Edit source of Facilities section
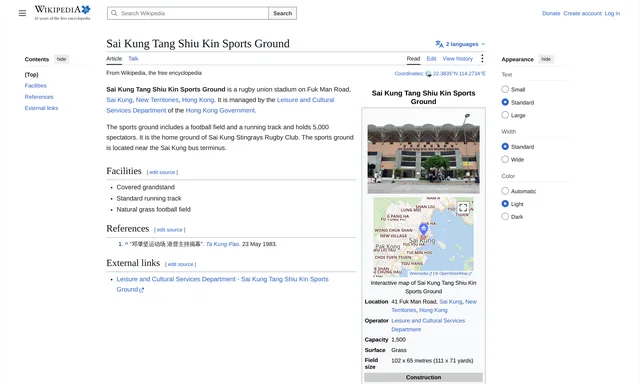 tap(162, 173)
